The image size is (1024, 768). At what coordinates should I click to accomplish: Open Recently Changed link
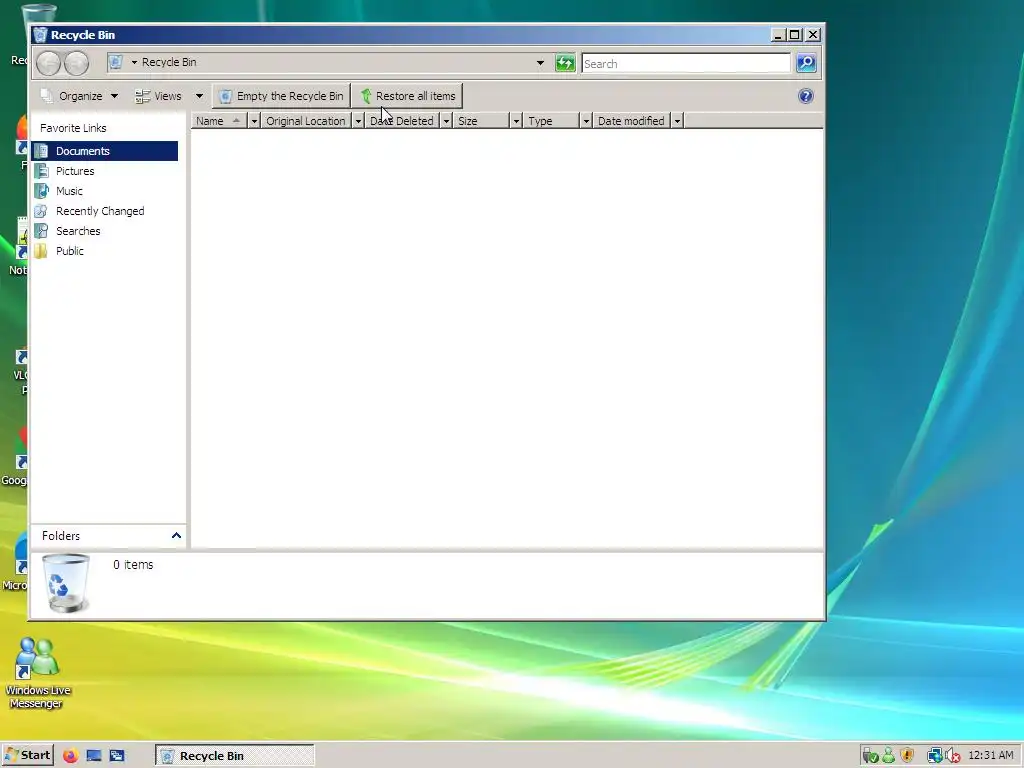[x=100, y=211]
